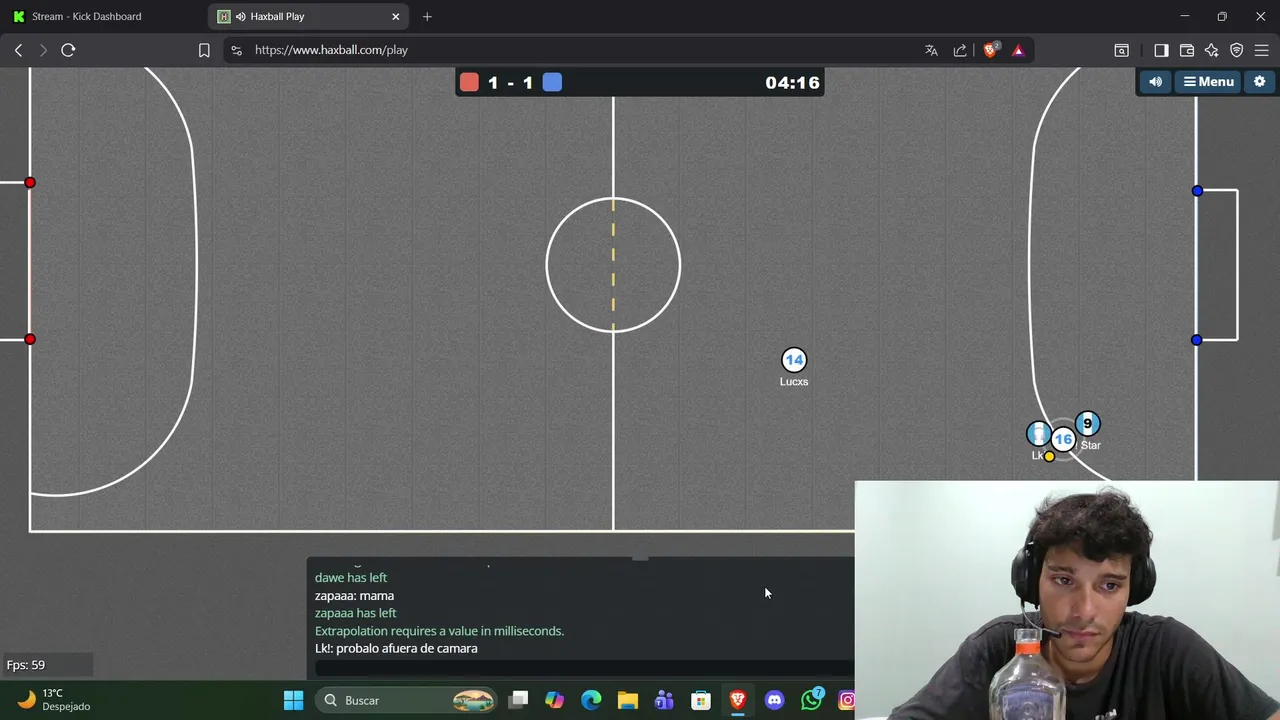Mute the Haxball game sound
Viewport: 1280px width, 720px height.
coord(1156,82)
